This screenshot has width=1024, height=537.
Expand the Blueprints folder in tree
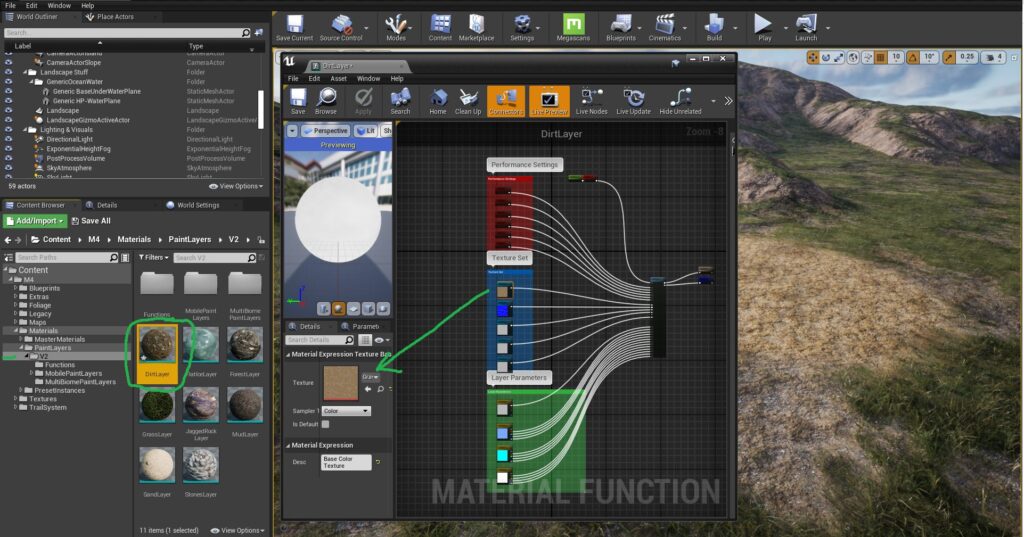[x=16, y=288]
